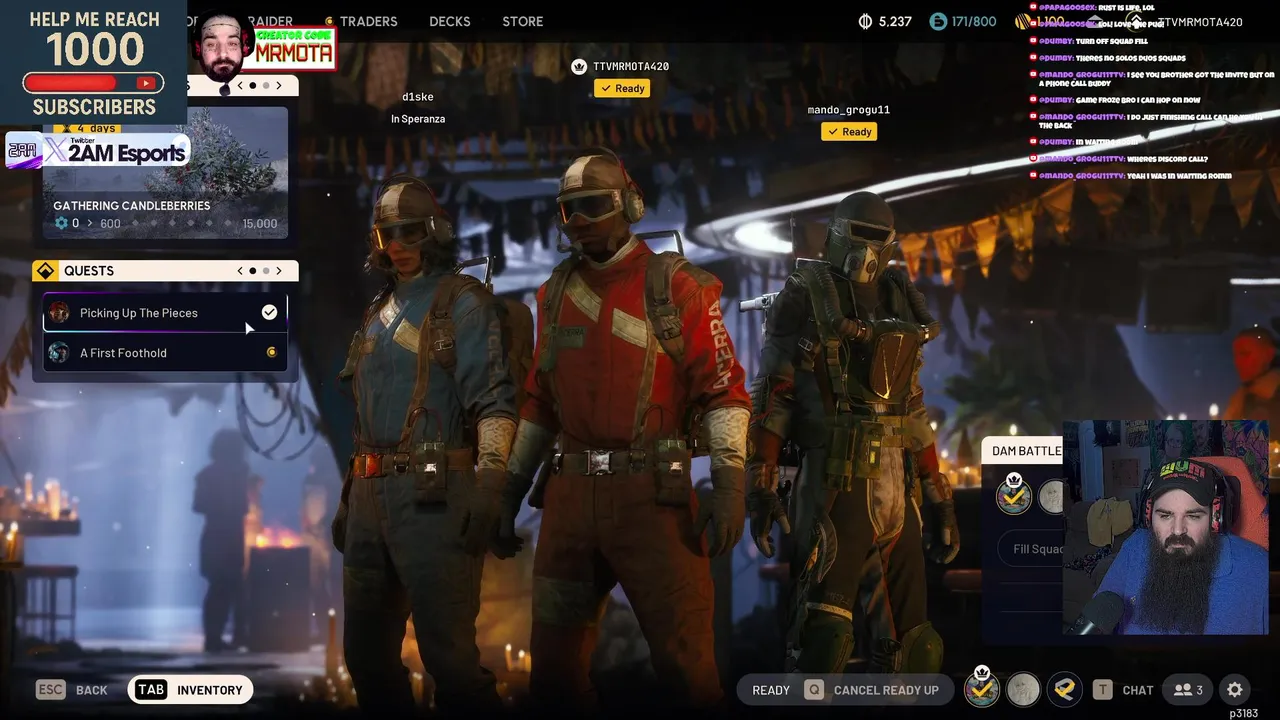Click the mando_grogu11 player name
Screen dimensions: 1280x720
click(x=849, y=110)
